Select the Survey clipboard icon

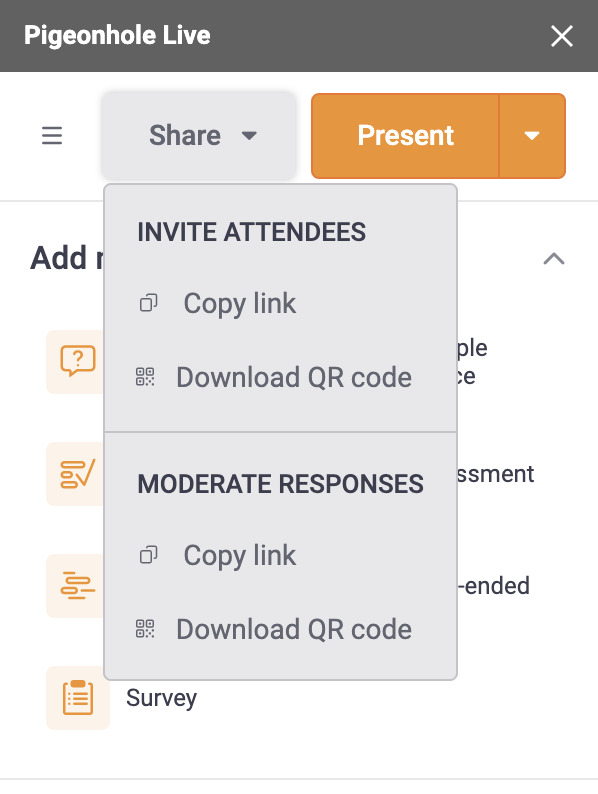[77, 697]
